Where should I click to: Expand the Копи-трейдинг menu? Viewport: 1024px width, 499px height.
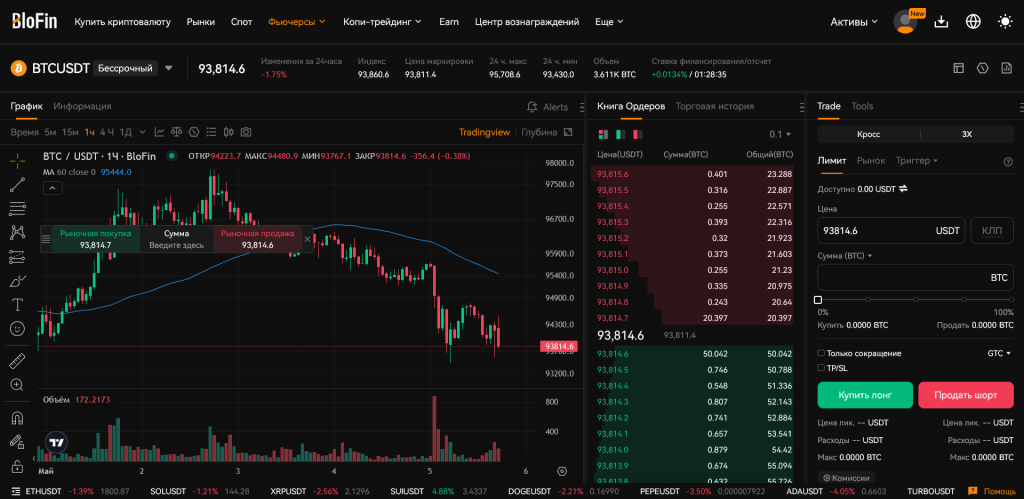383,22
